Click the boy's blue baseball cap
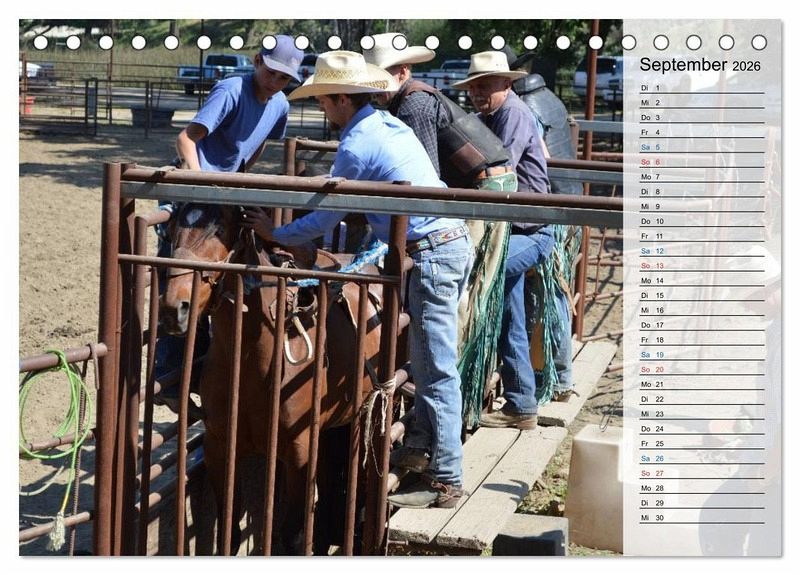The image size is (800, 575). click(x=282, y=57)
